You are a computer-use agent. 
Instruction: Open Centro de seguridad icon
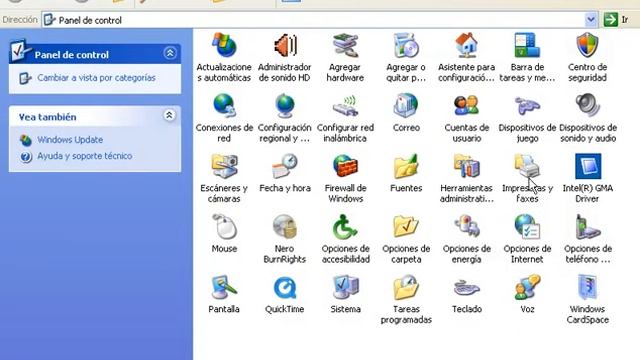[587, 46]
